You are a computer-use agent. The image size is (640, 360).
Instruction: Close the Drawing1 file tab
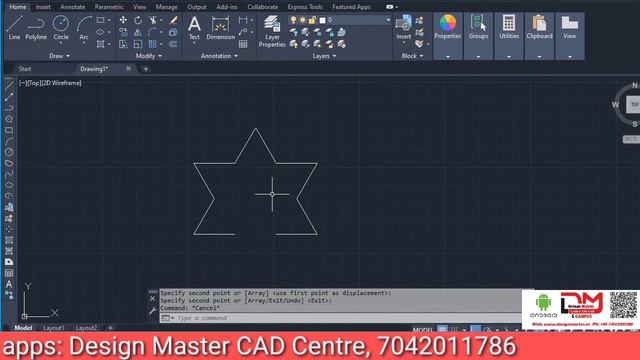tap(128, 69)
